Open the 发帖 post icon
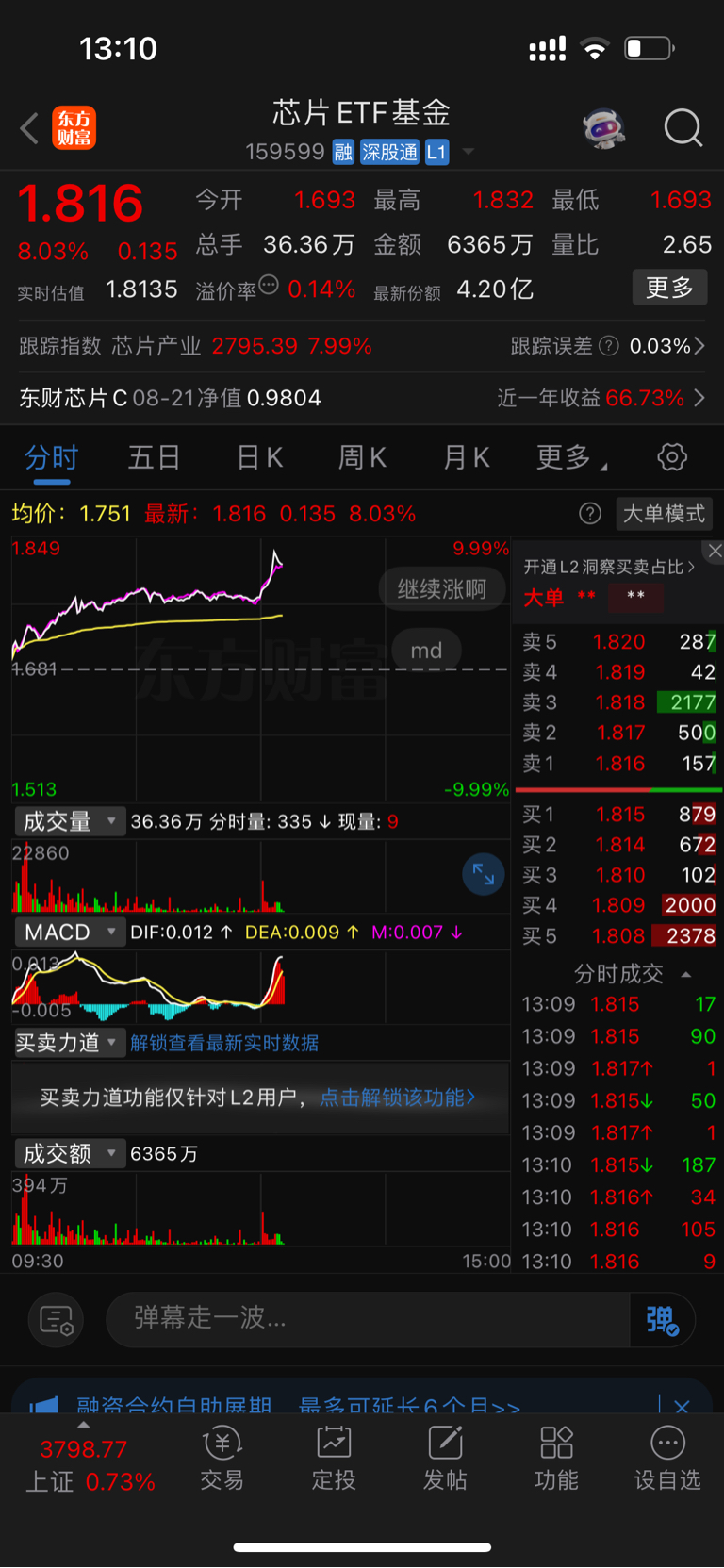 coord(445,1458)
